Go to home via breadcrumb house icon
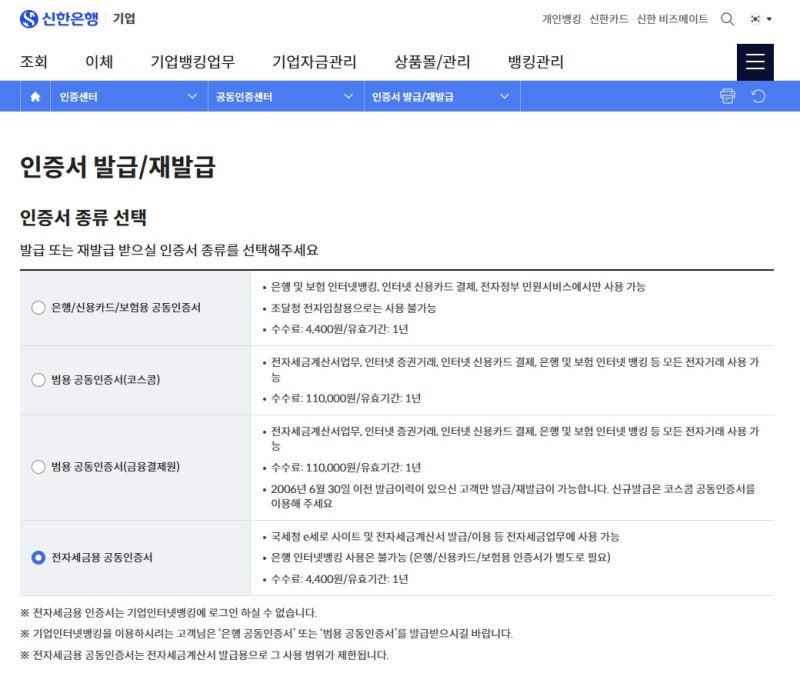 pos(35,96)
